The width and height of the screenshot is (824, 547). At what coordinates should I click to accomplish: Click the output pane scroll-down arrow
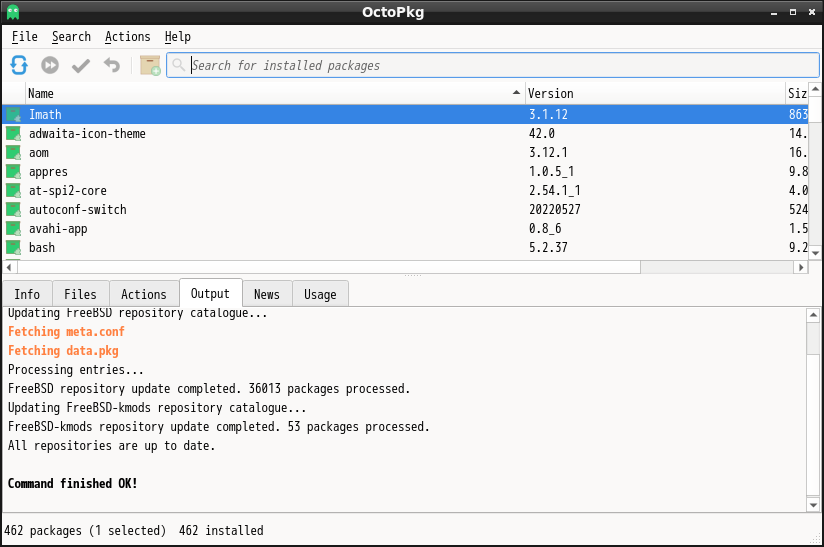[x=813, y=505]
